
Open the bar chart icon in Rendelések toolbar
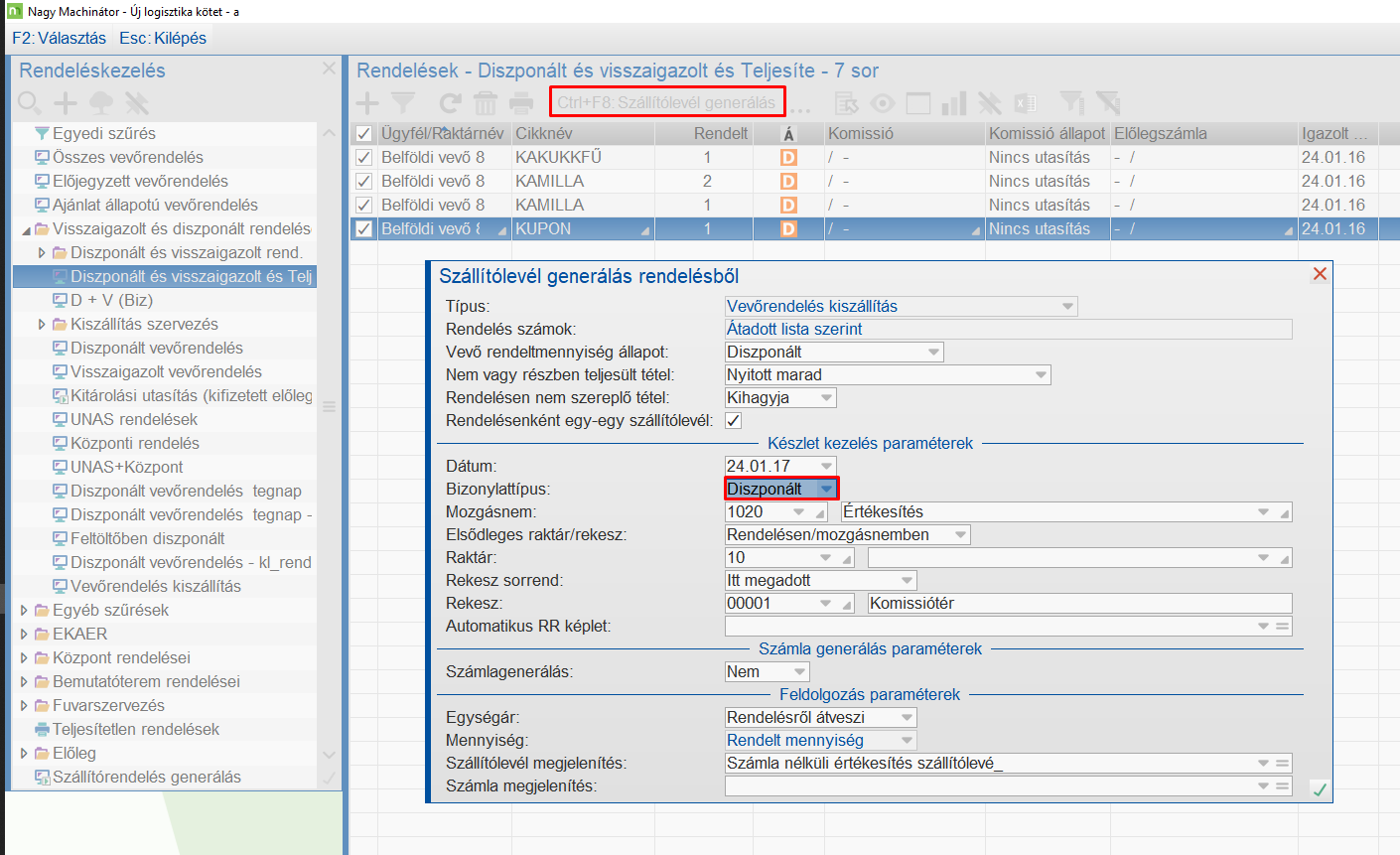[954, 102]
